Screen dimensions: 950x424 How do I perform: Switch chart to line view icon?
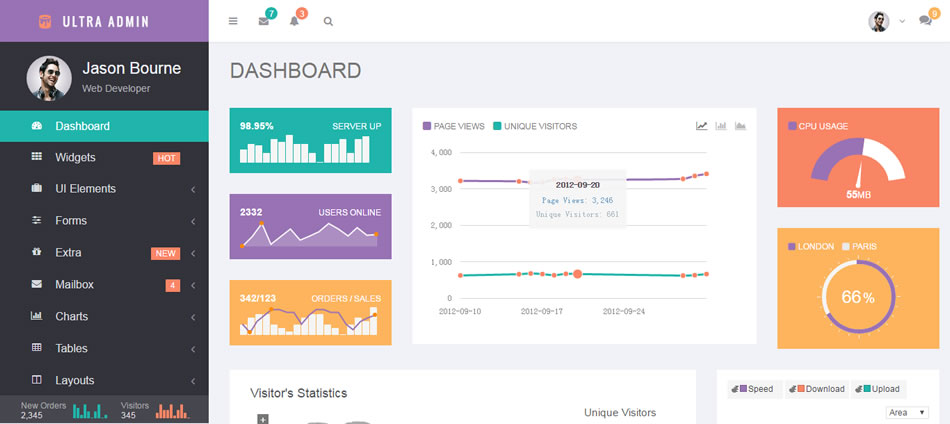(x=702, y=126)
